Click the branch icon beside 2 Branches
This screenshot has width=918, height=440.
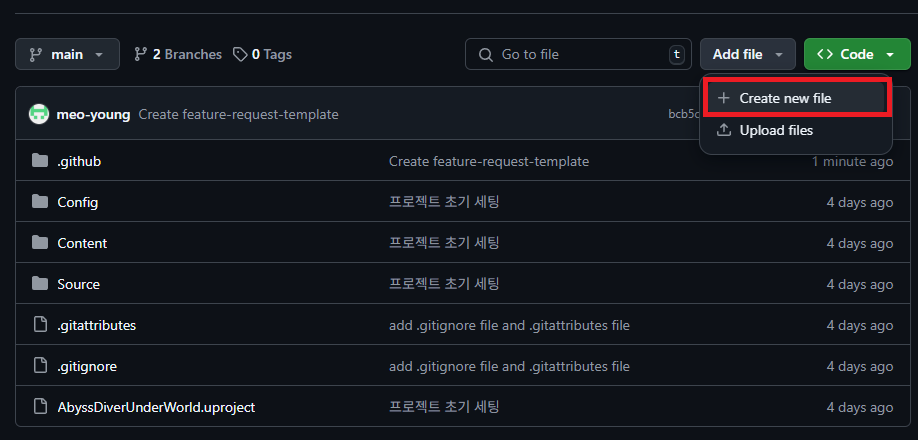(x=141, y=54)
